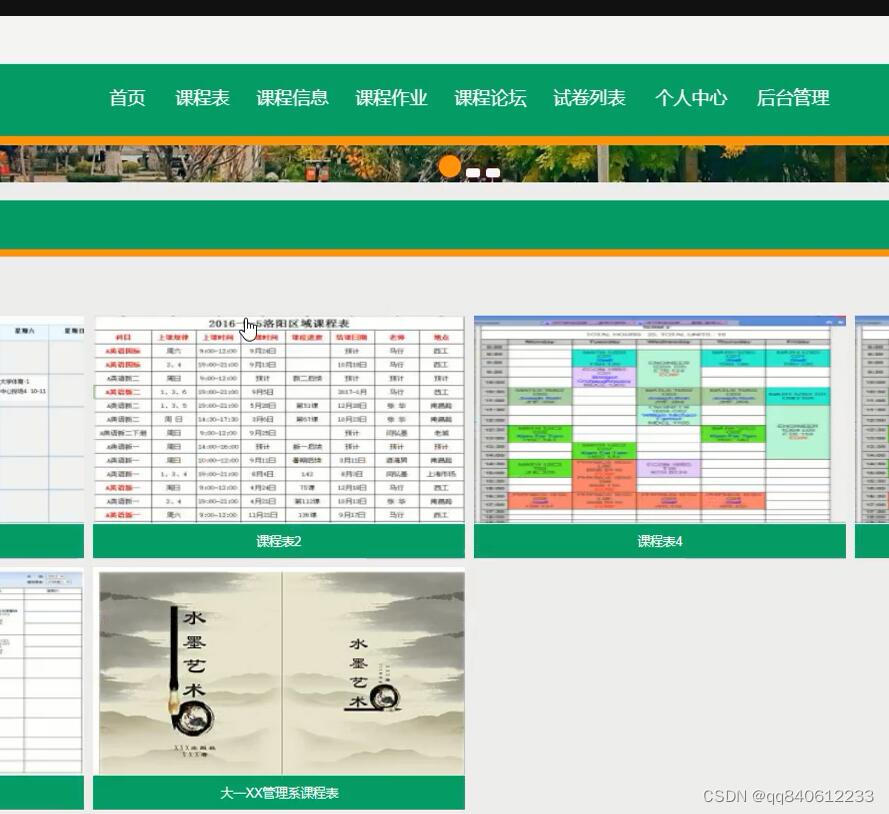Viewport: 889px width, 814px height.
Task: Switch to the third carousel slide indicator
Action: (494, 172)
